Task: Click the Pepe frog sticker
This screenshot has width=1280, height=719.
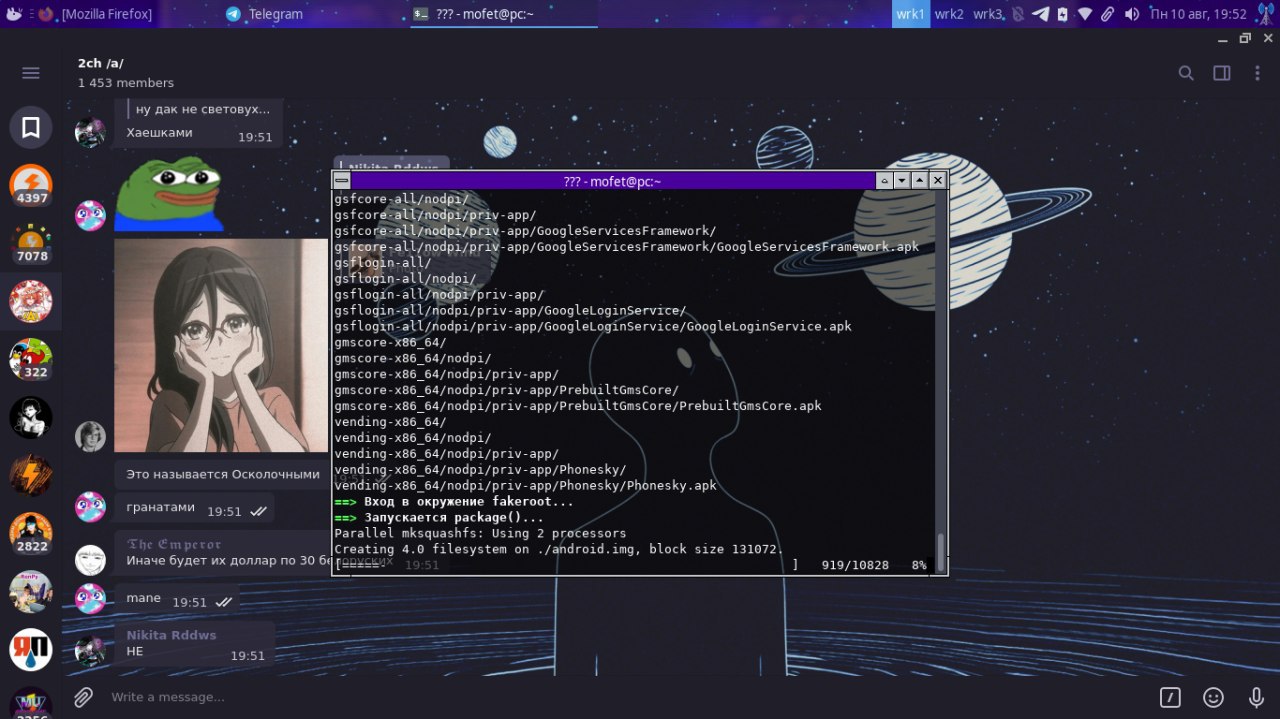Action: [x=168, y=194]
